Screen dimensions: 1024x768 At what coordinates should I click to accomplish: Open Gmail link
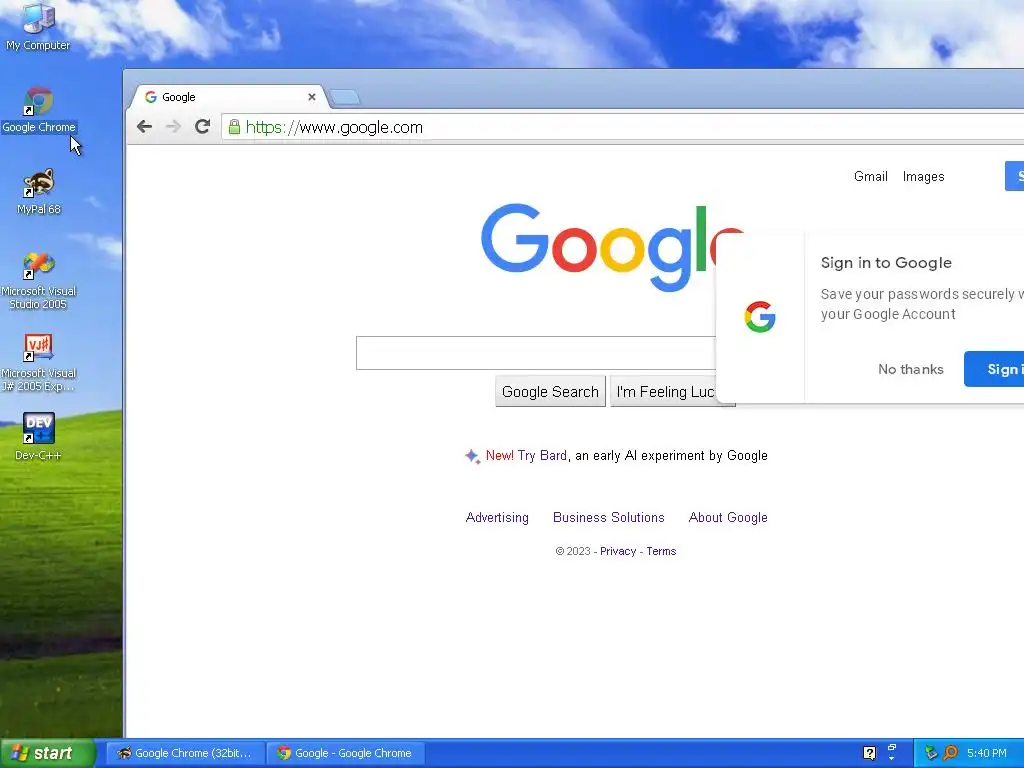point(871,176)
